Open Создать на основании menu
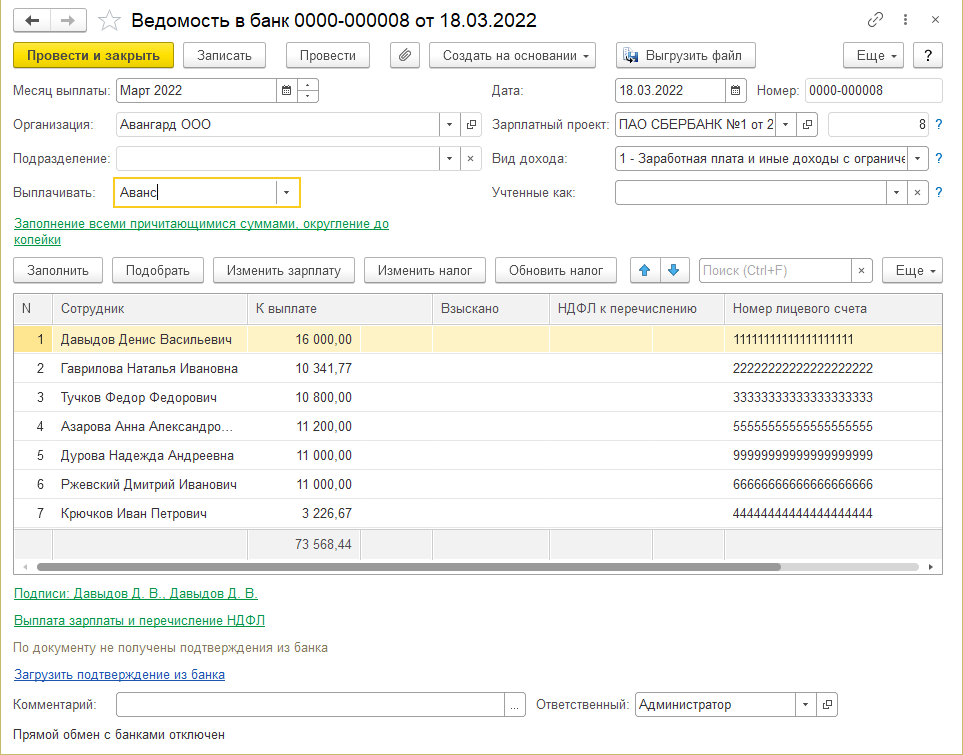 click(512, 55)
